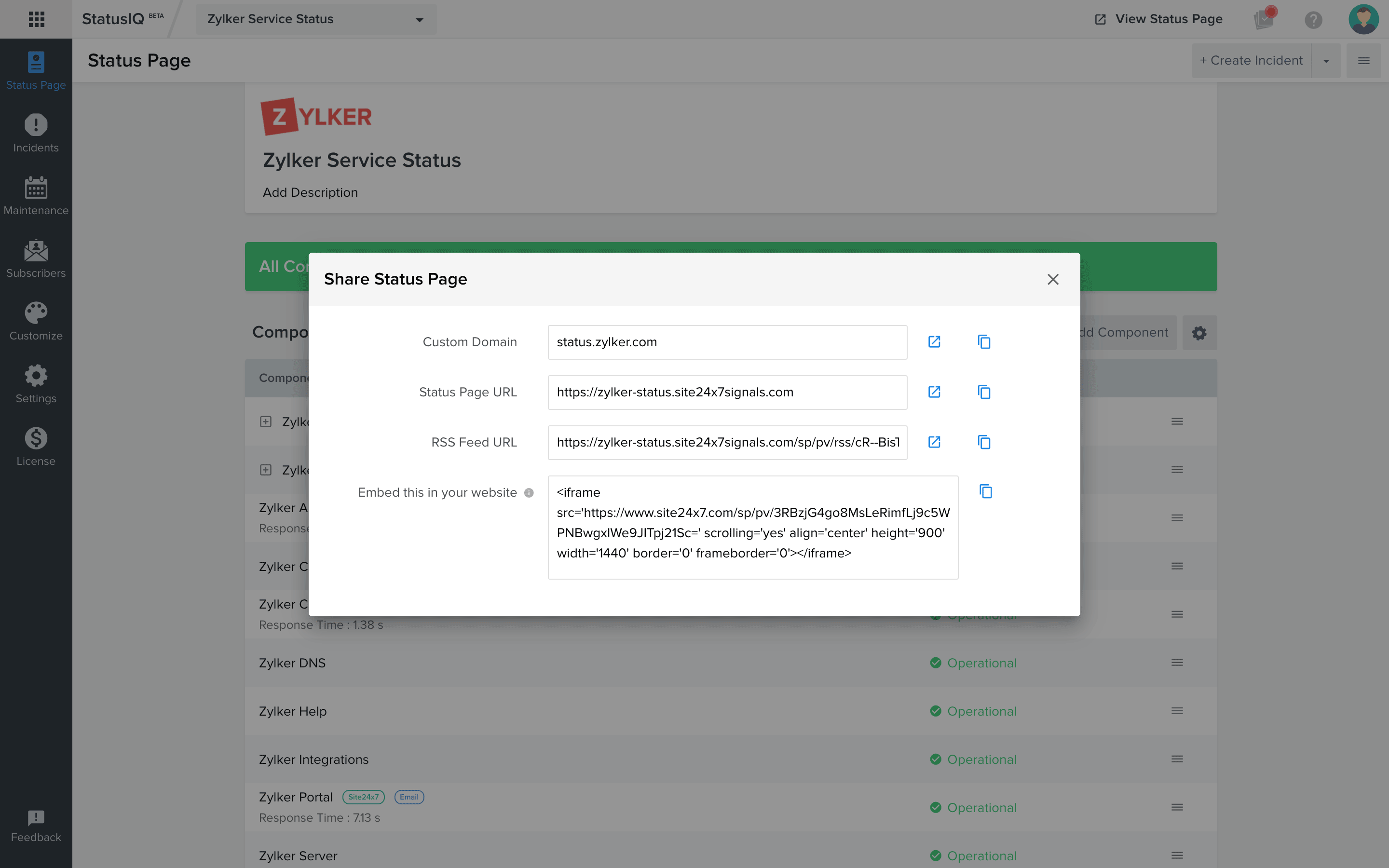Open the Feedback panel

point(36,826)
